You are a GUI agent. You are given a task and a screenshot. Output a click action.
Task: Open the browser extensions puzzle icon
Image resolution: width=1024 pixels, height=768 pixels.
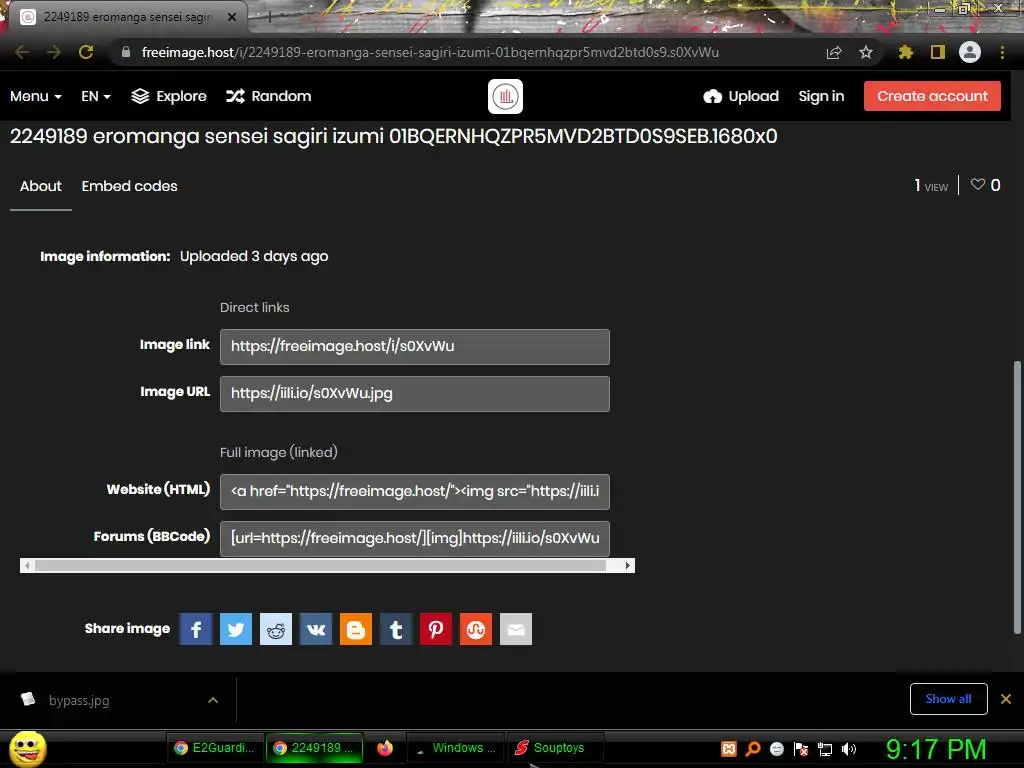click(905, 52)
